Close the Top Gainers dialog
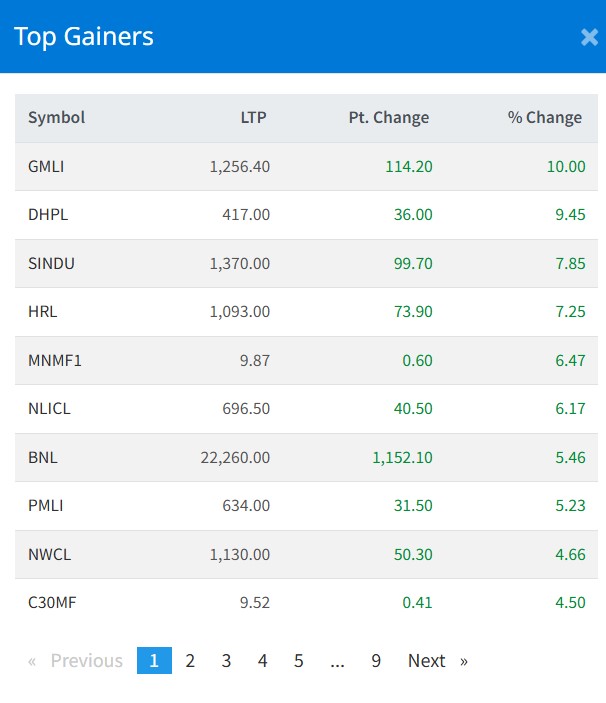Viewport: 606px width, 703px height. coord(589,38)
